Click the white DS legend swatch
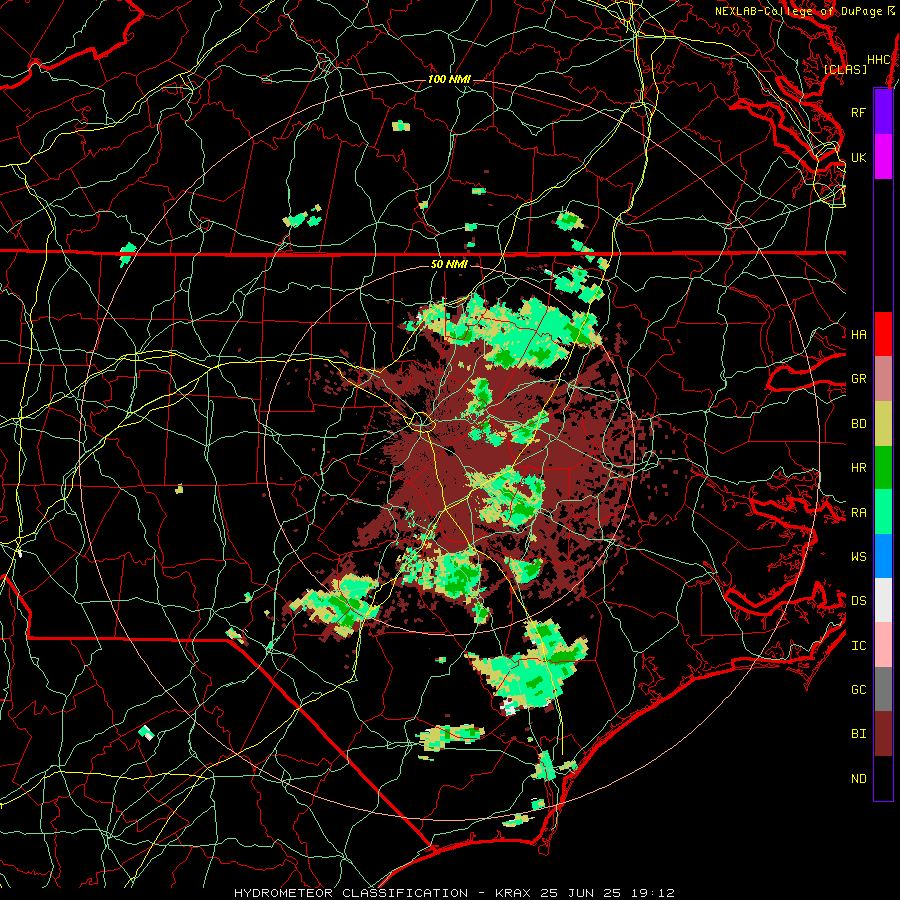The height and width of the screenshot is (900, 900). [x=883, y=600]
